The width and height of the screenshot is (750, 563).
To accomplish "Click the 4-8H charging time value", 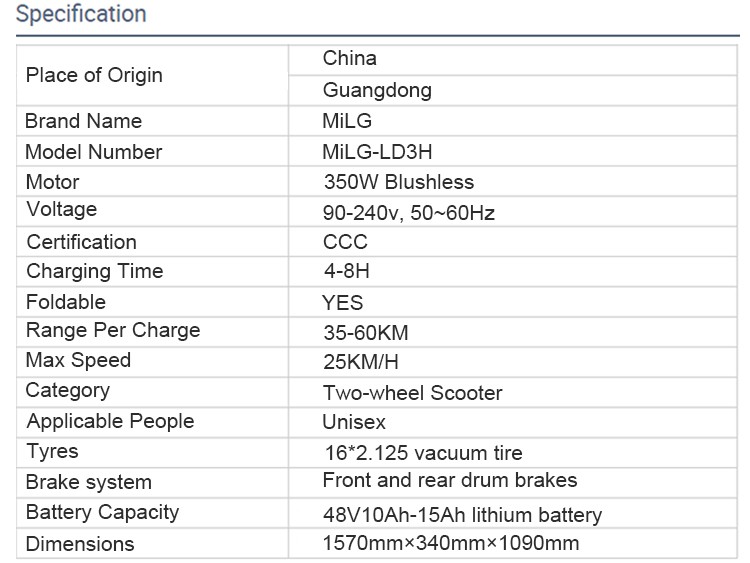I will click(347, 271).
